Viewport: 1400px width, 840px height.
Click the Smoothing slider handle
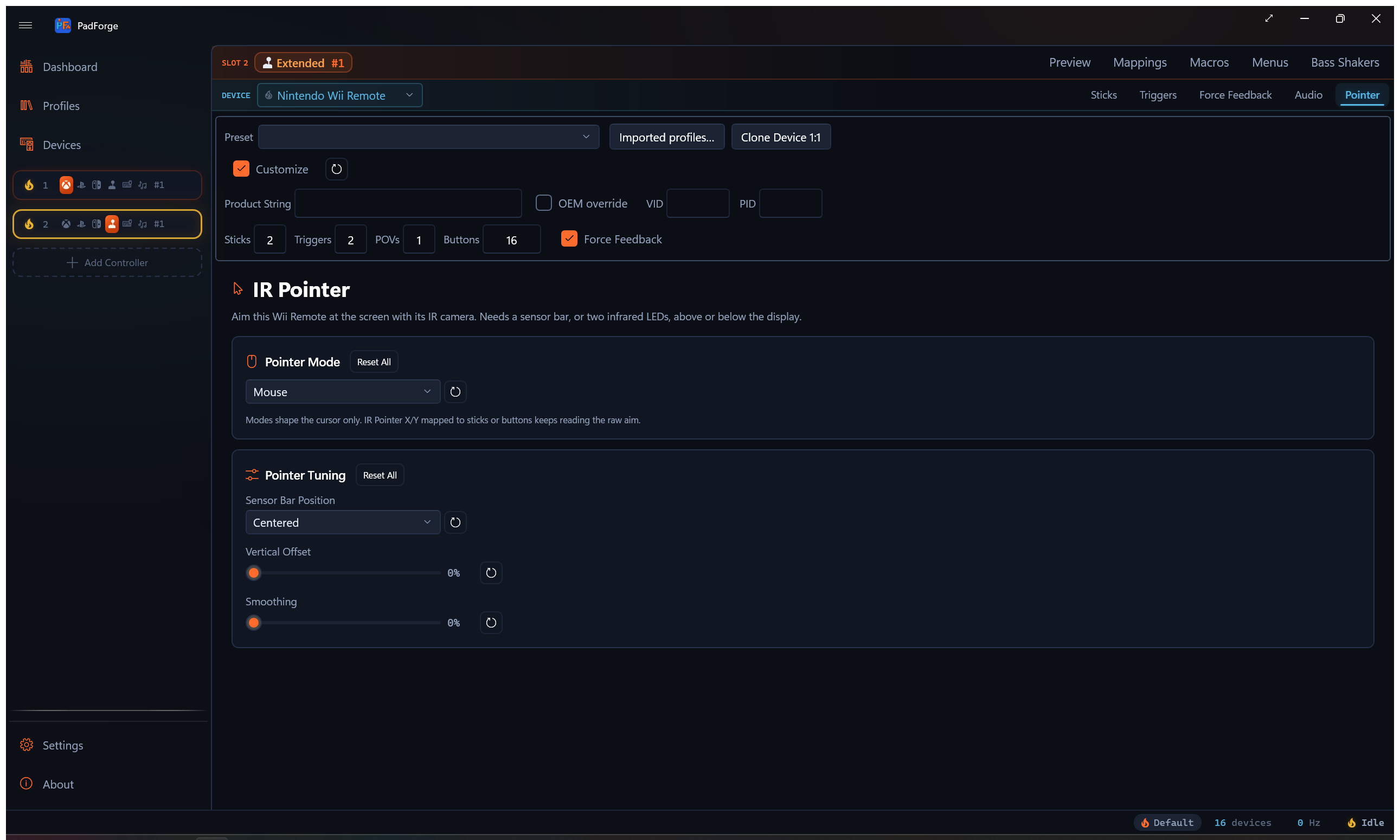pyautogui.click(x=254, y=623)
